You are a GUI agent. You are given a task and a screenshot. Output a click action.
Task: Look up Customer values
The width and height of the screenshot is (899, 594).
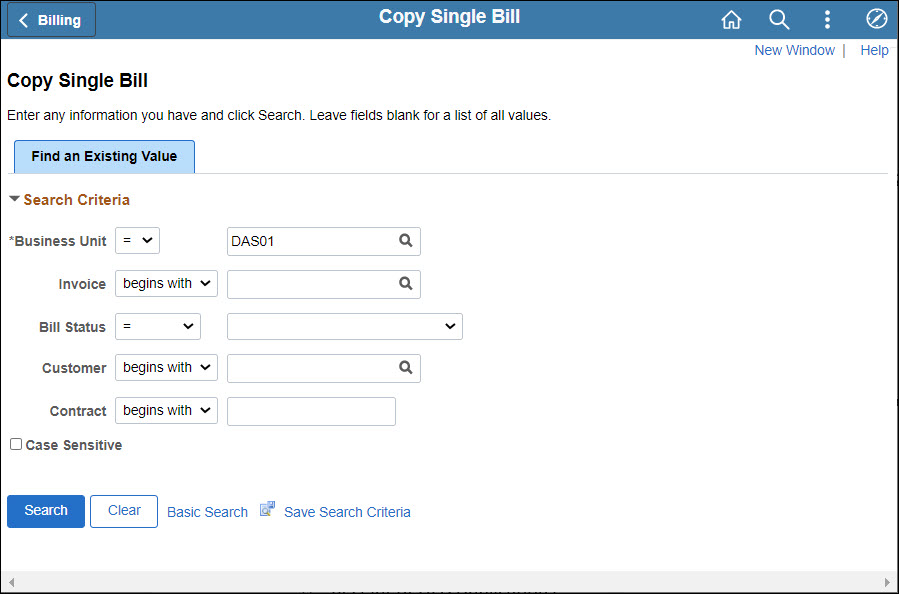pyautogui.click(x=405, y=368)
